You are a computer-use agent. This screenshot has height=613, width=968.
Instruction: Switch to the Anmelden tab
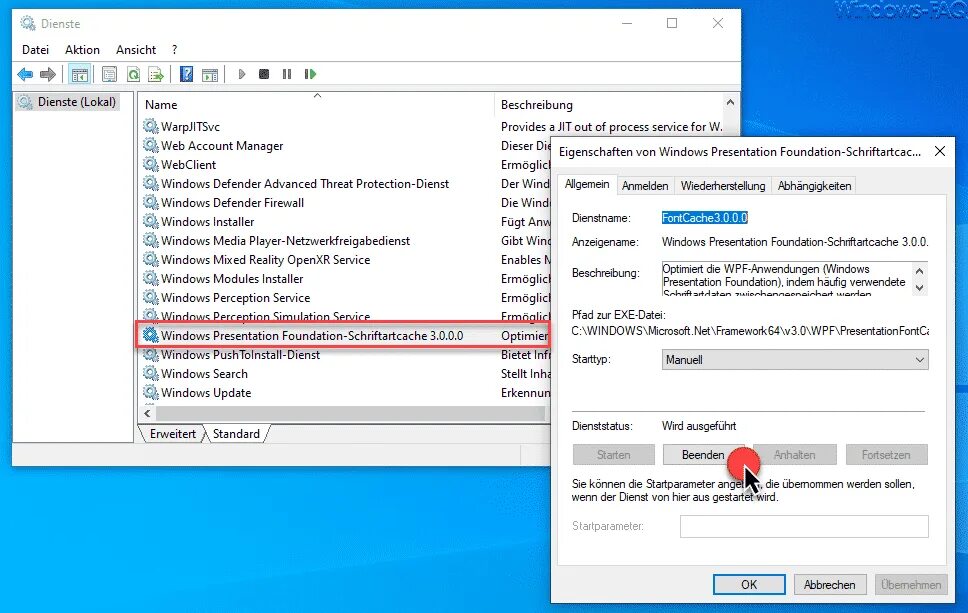[645, 186]
